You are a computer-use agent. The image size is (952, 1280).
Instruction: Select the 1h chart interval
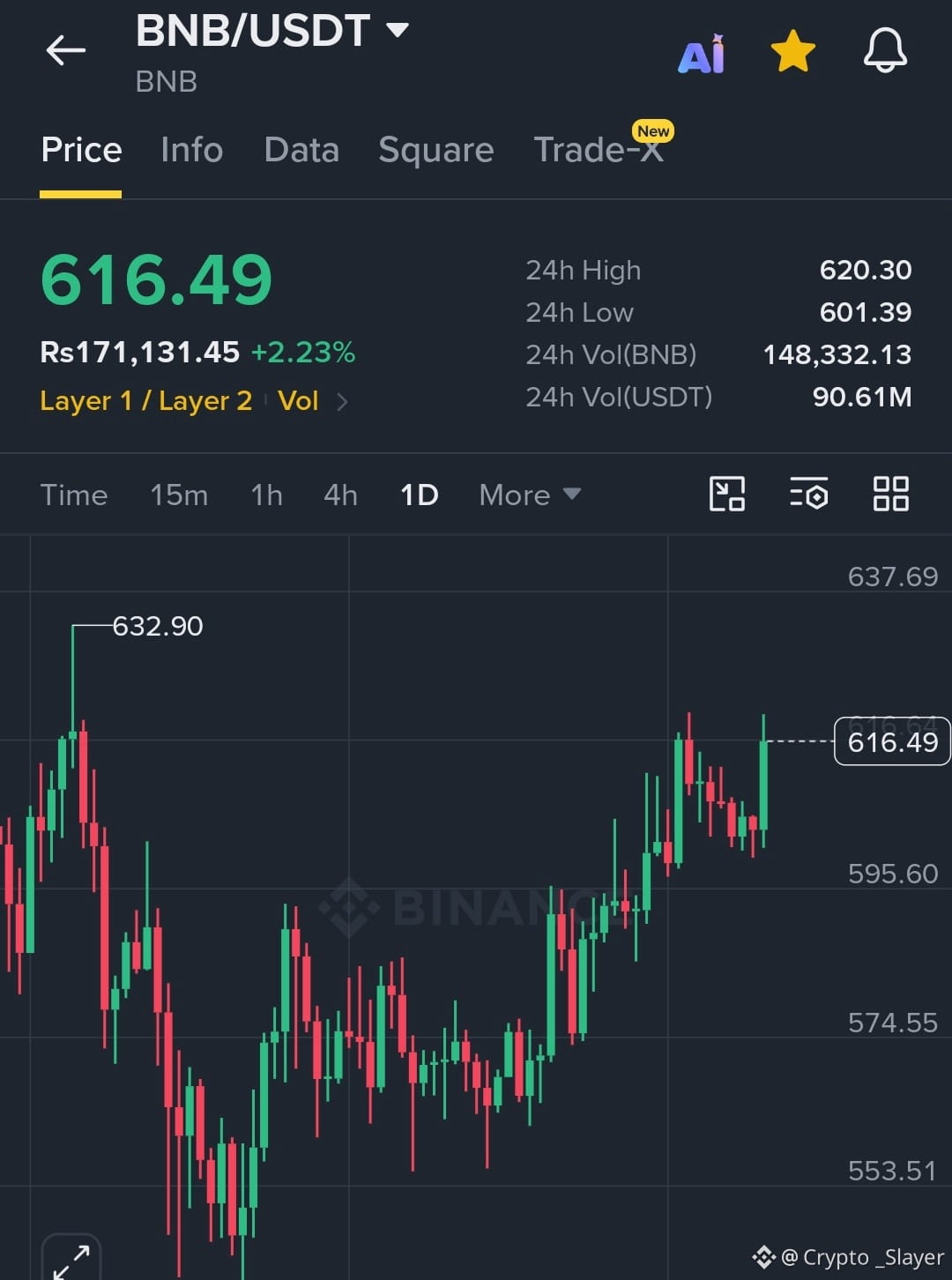(266, 495)
